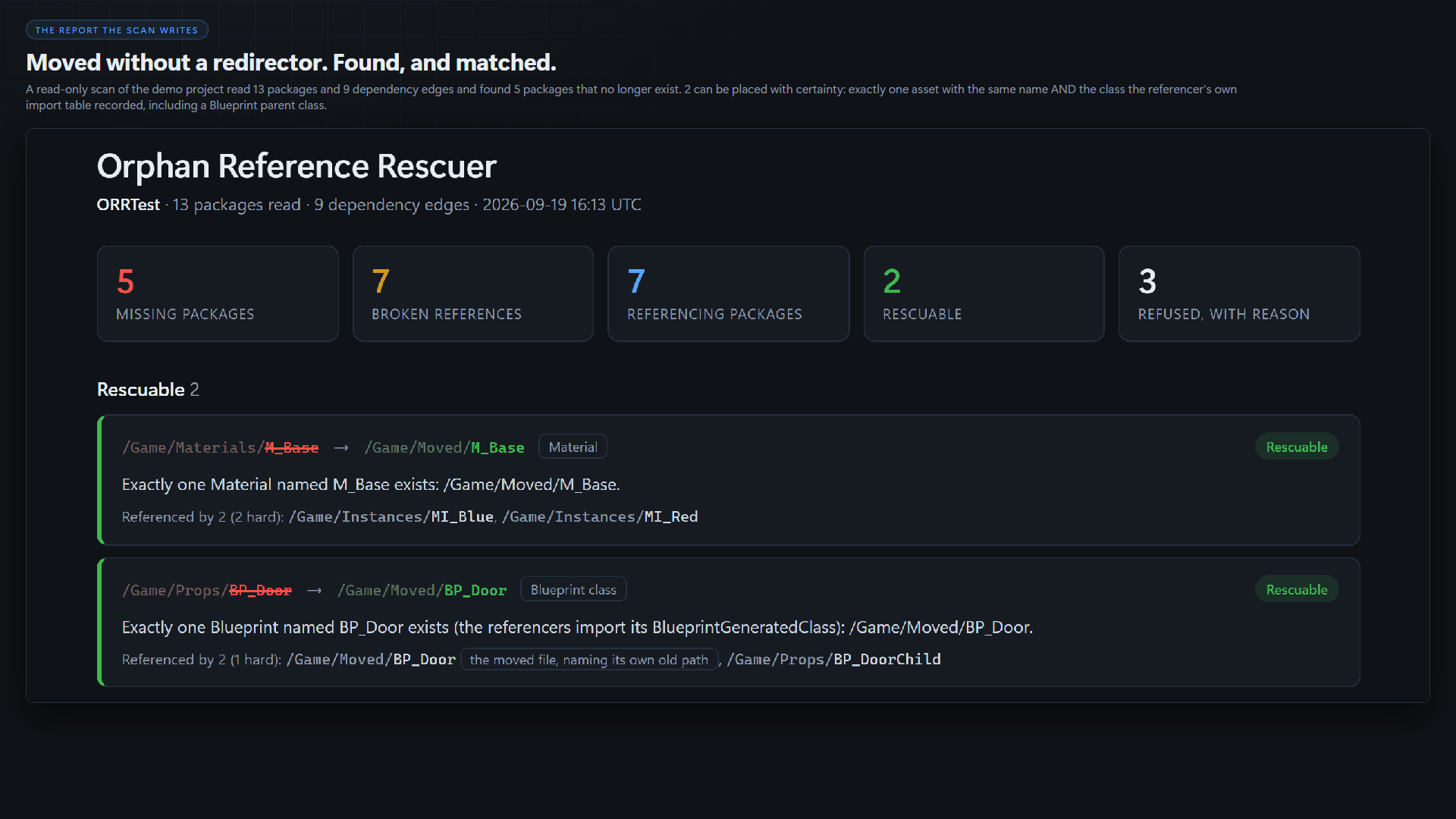Click the Rescuable badge on the M_Base row
Viewport: 1456px width, 819px height.
coord(1297,447)
